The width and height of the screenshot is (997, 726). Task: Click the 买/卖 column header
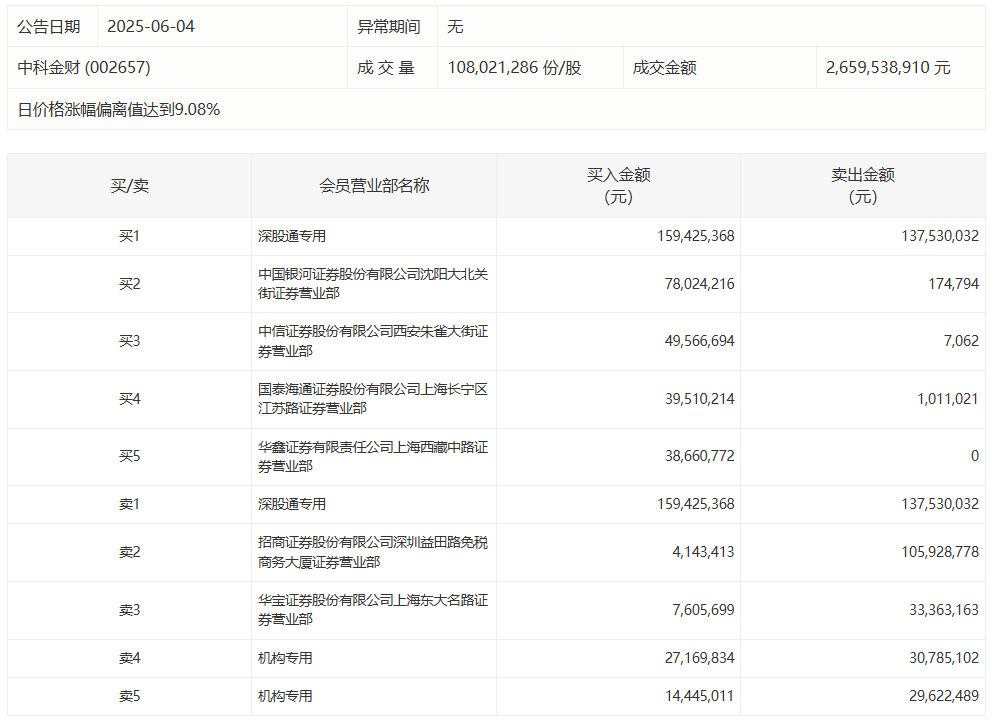tap(129, 186)
